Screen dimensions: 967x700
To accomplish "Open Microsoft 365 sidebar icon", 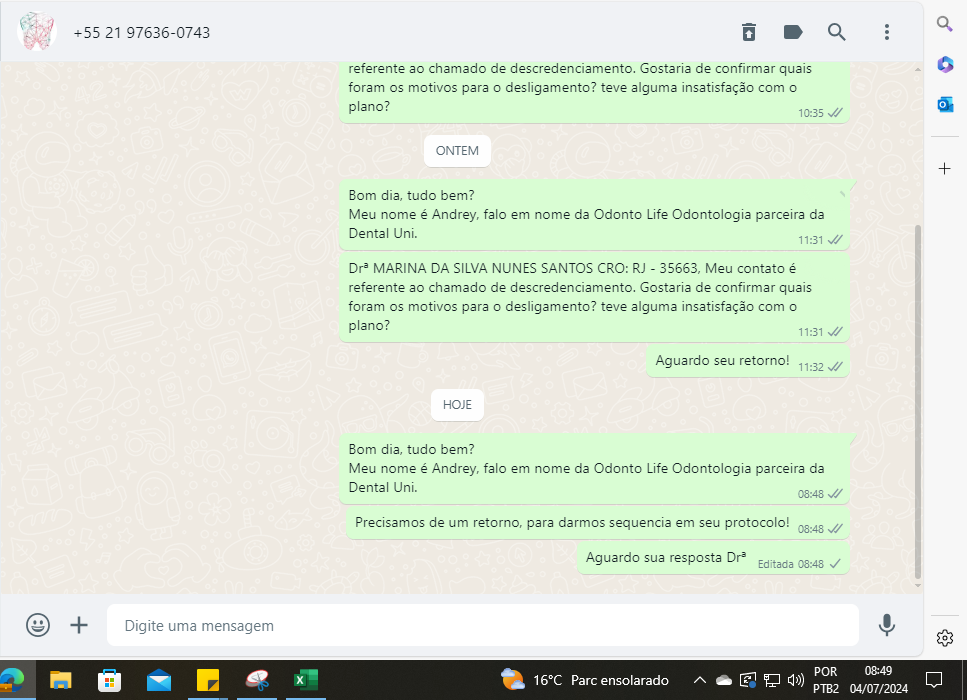I will [945, 64].
